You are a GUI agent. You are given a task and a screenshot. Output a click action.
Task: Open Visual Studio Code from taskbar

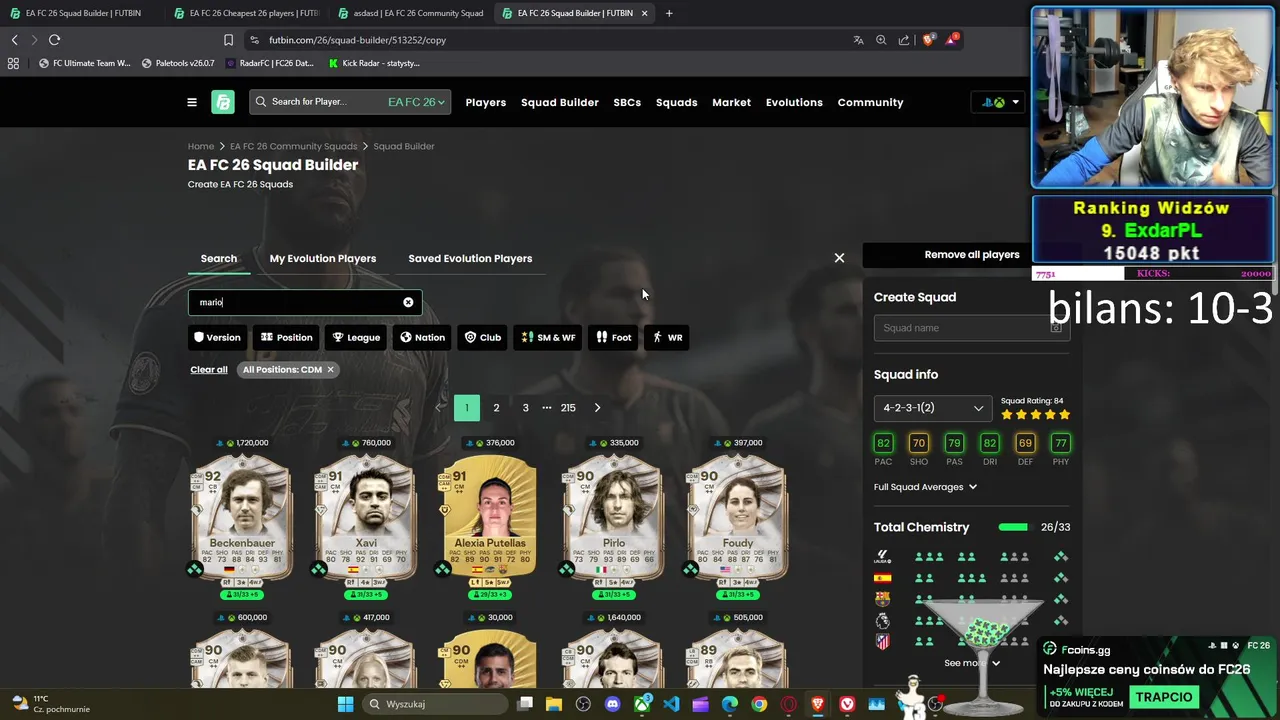click(x=671, y=704)
